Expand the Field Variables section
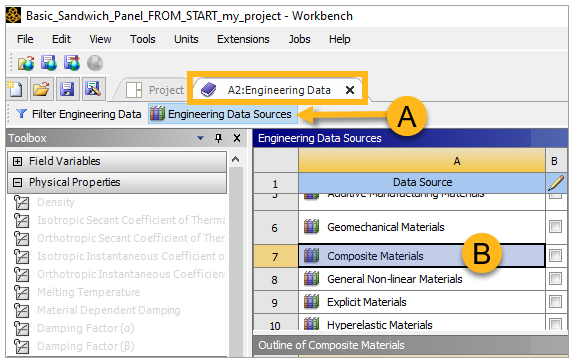The image size is (572, 363). tap(17, 161)
